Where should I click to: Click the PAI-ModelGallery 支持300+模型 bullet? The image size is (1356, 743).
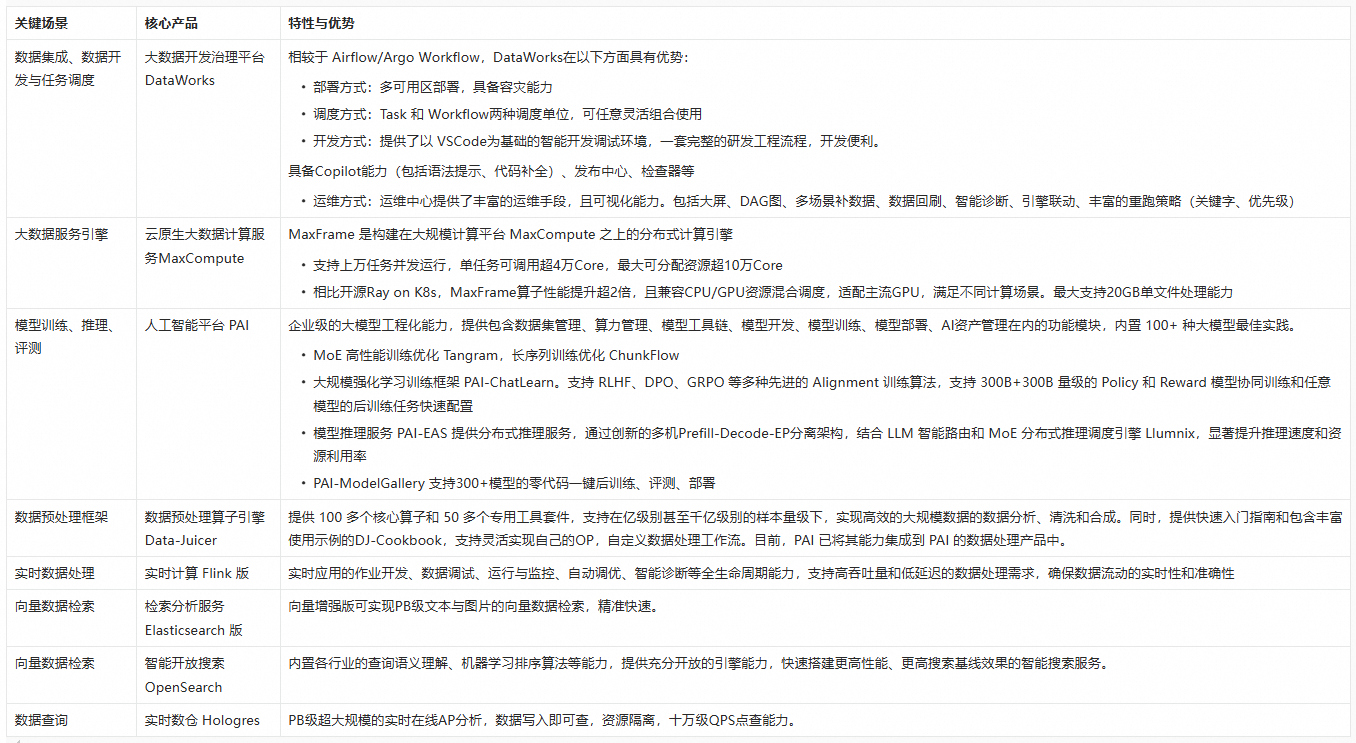514,483
